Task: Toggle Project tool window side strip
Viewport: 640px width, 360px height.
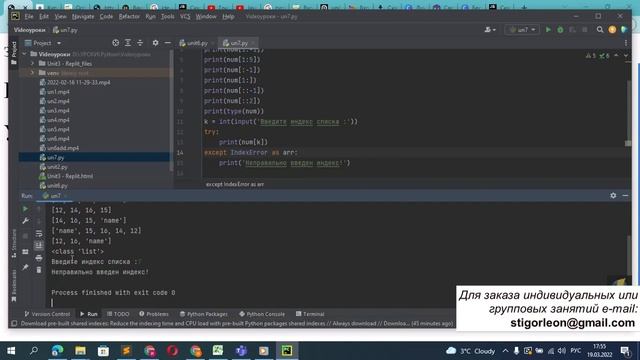Action: click(13, 53)
